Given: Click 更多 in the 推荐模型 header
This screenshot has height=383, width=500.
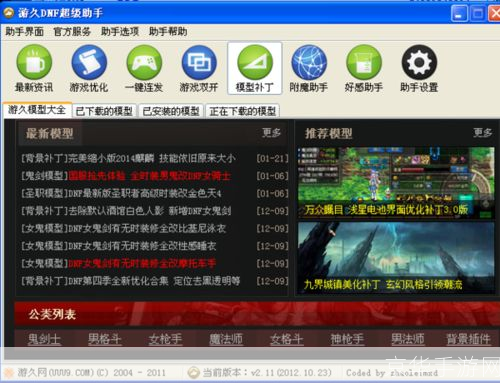Looking at the screenshot, I should coord(483,133).
